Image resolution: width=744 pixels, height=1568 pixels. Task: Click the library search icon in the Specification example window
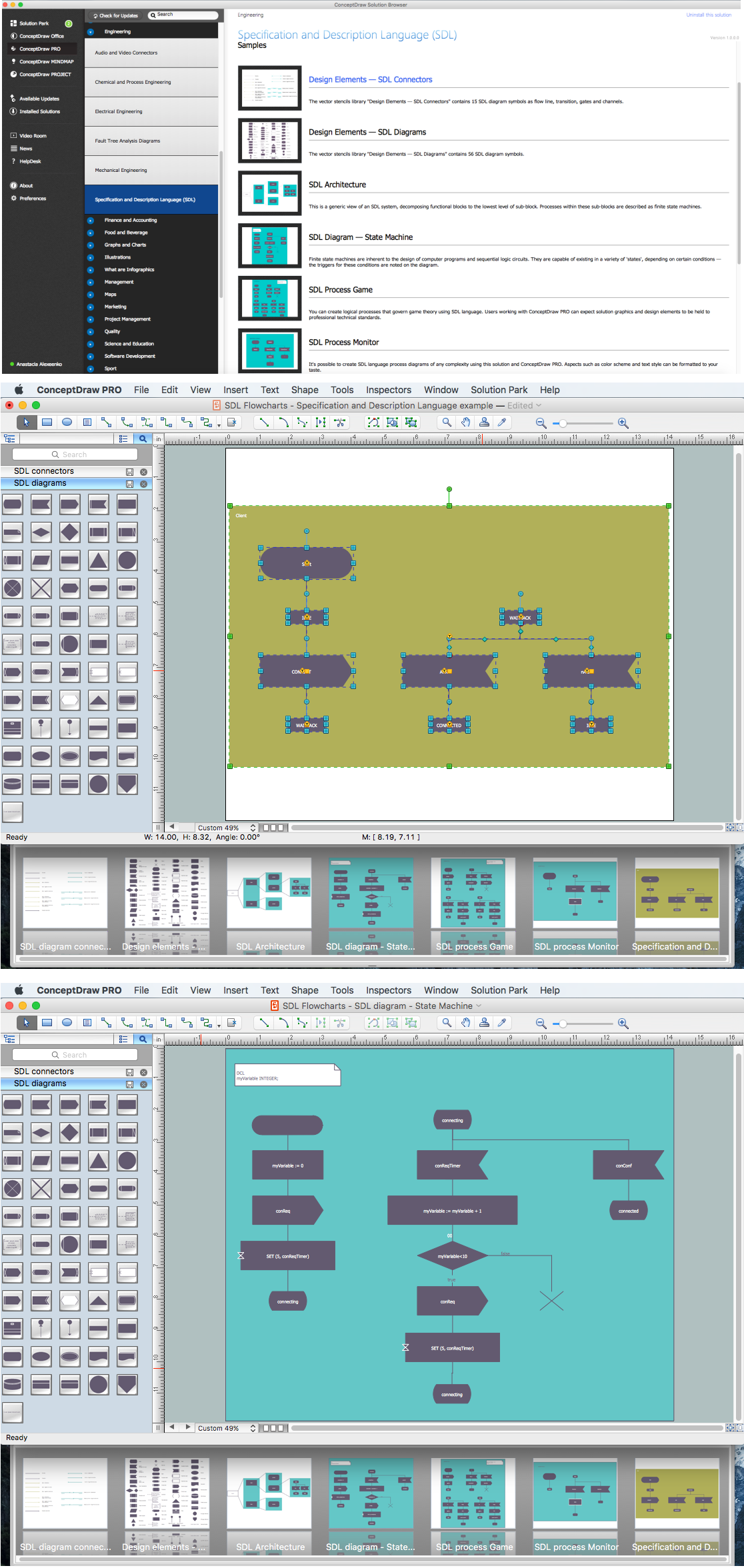point(143,438)
